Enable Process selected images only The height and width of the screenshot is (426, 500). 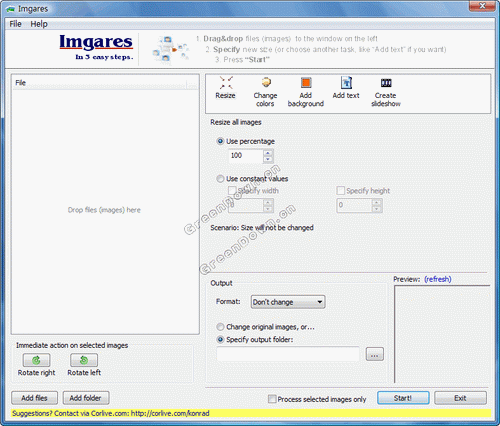point(272,399)
